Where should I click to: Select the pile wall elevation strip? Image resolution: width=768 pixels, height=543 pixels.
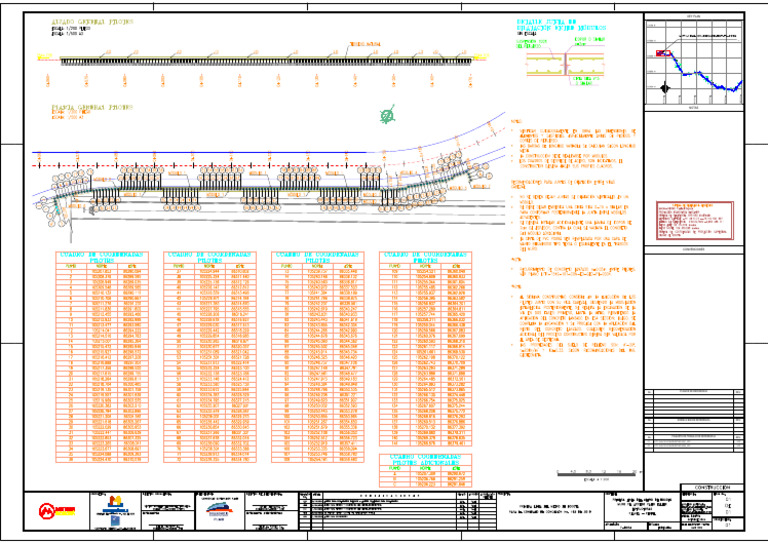[x=266, y=61]
